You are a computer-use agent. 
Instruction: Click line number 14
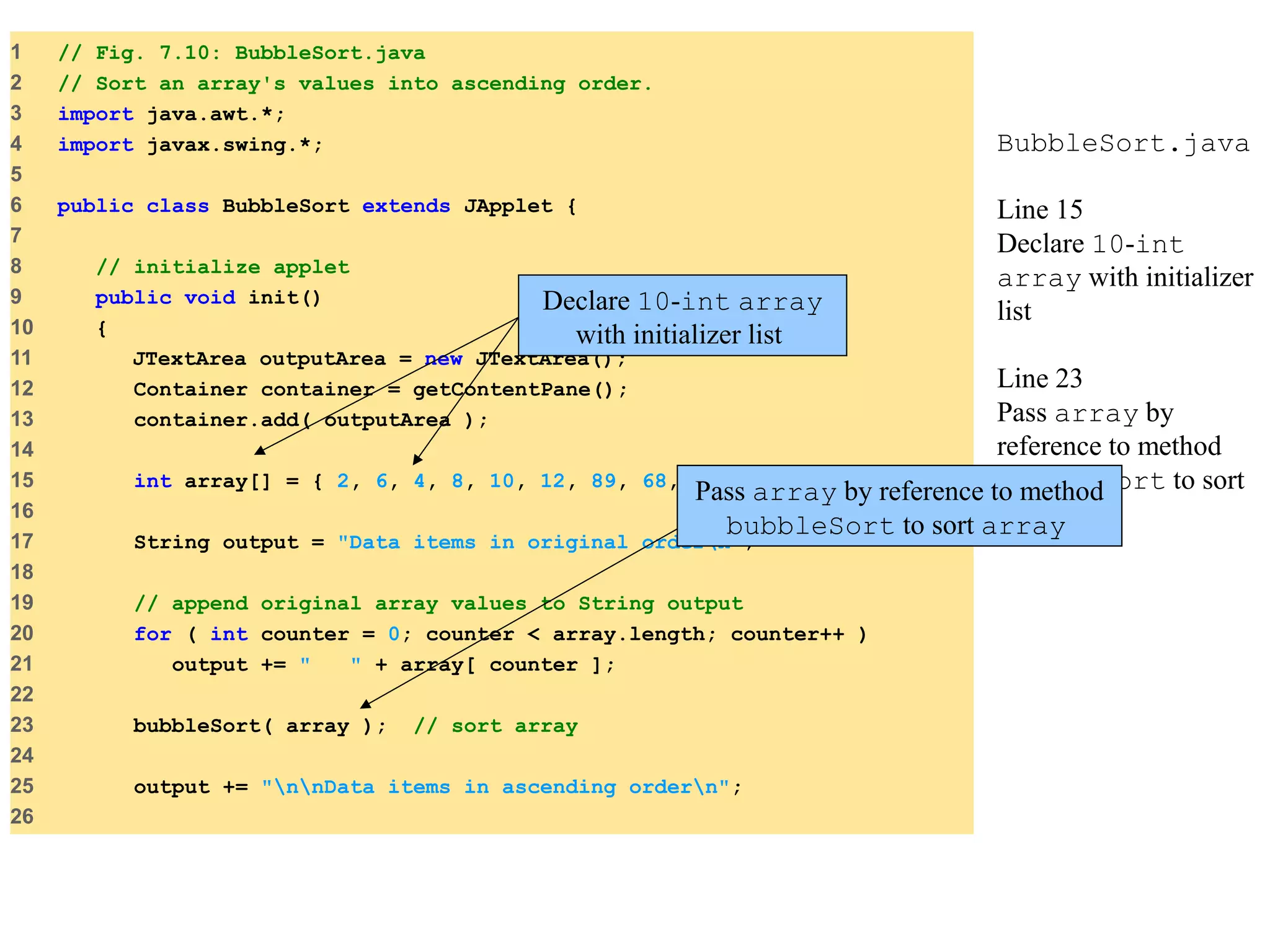click(x=22, y=449)
